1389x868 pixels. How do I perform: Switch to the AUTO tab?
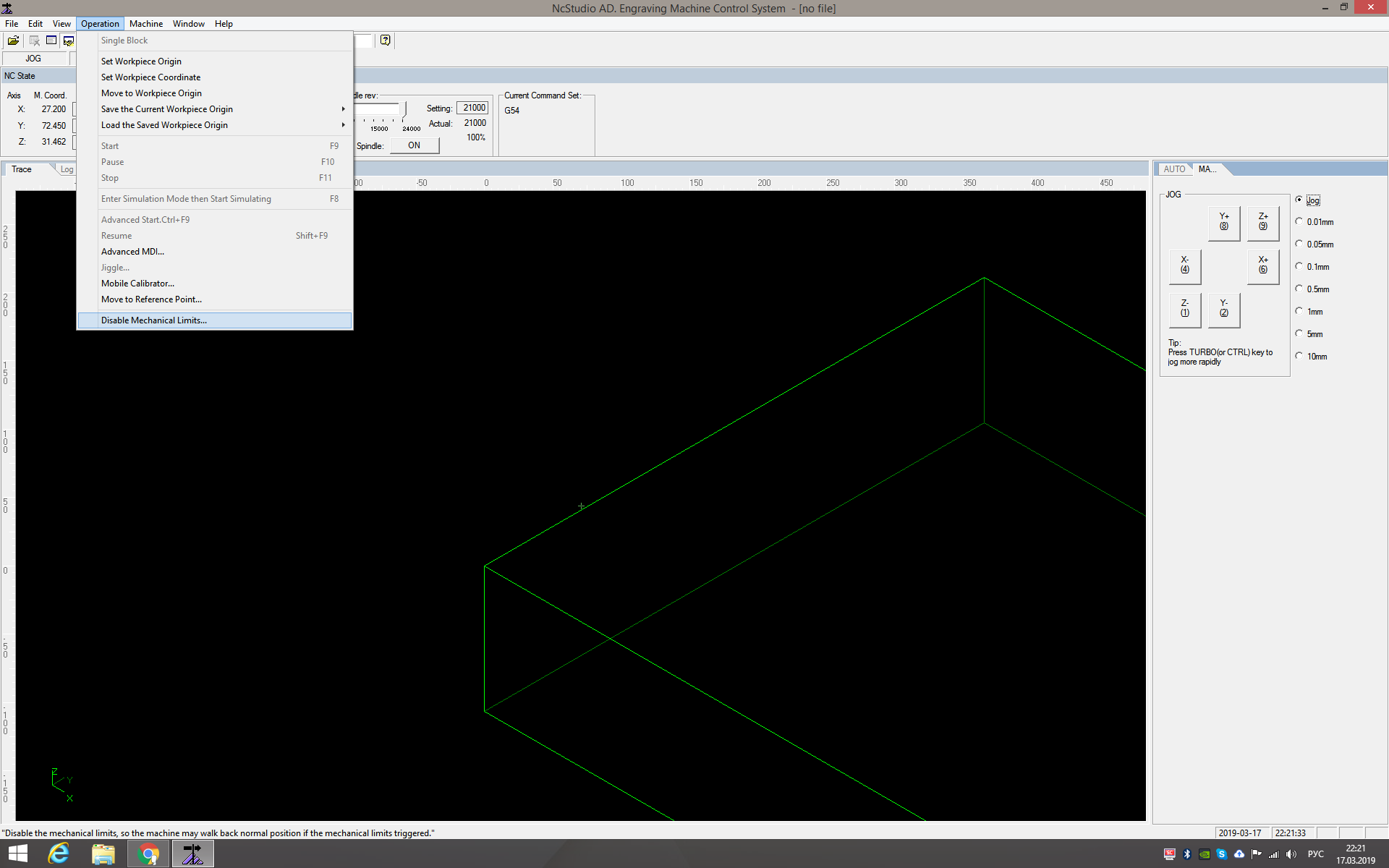[1174, 169]
